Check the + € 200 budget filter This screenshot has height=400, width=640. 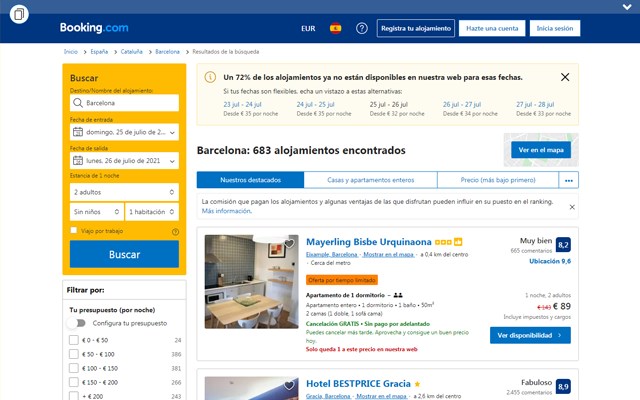[73, 396]
